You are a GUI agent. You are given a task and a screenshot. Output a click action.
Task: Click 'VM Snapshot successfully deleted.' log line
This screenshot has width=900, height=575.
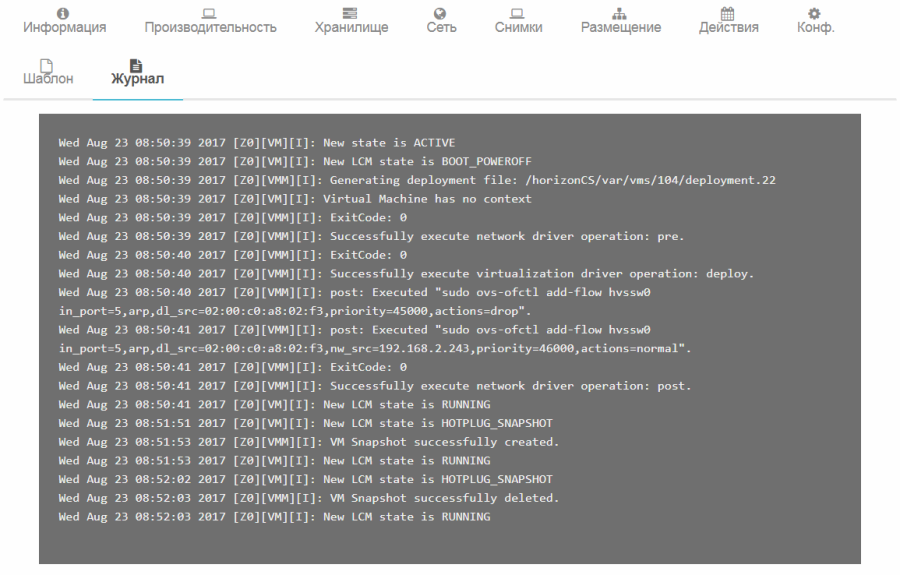[x=309, y=498]
